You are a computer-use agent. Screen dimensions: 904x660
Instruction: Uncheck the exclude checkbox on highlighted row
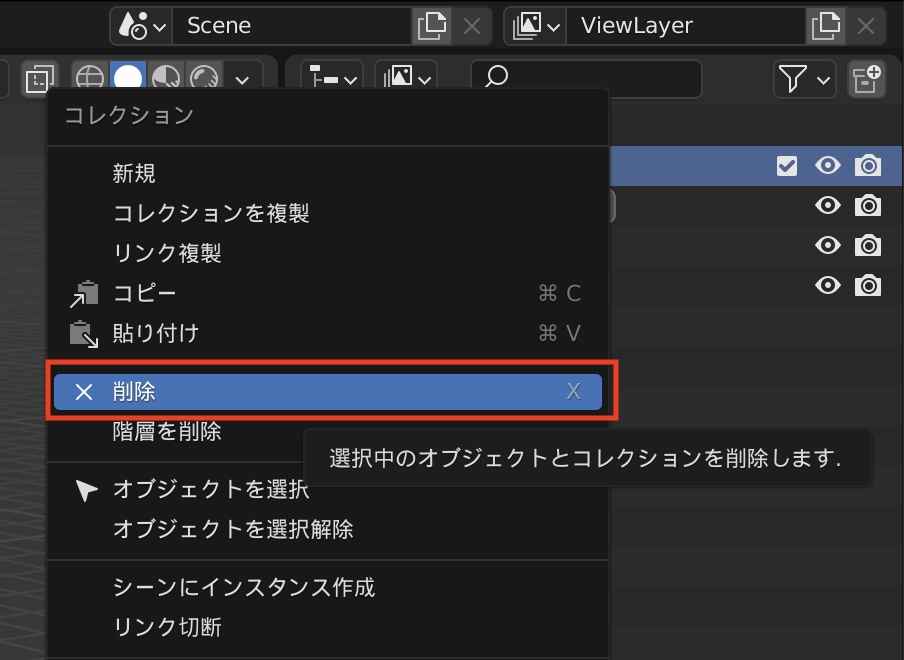click(787, 166)
